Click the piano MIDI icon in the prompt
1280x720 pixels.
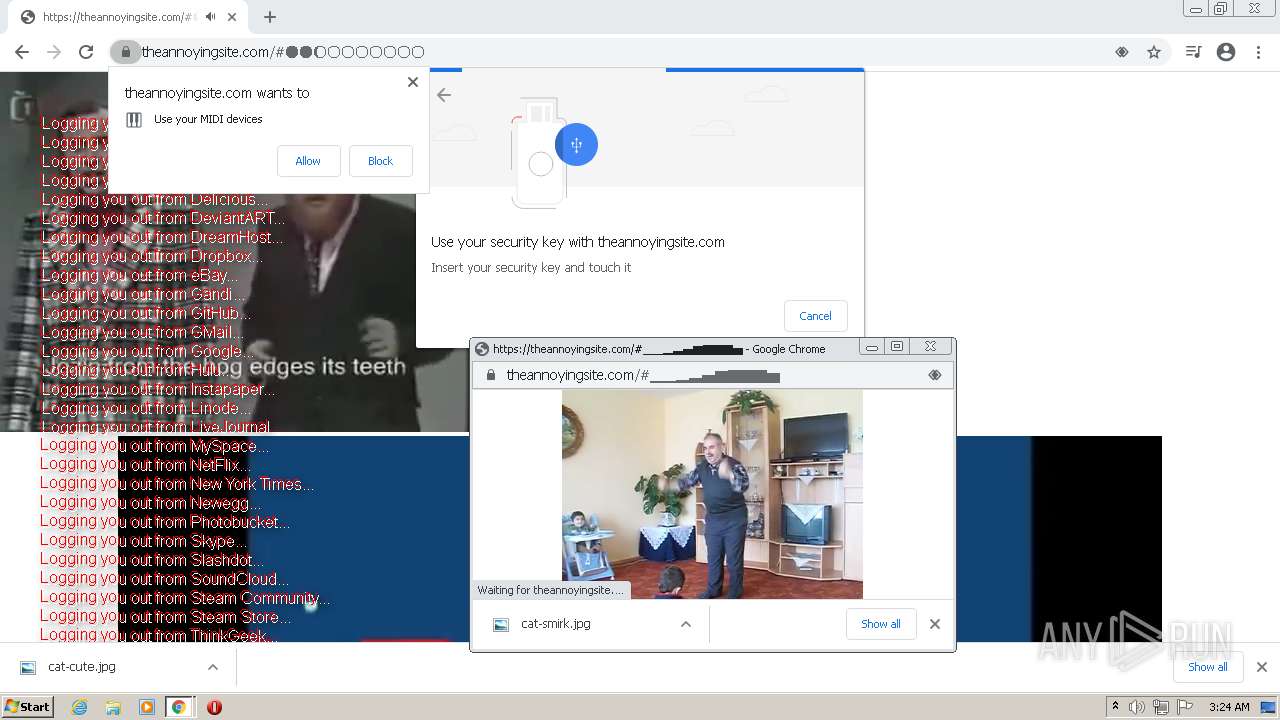coord(134,119)
